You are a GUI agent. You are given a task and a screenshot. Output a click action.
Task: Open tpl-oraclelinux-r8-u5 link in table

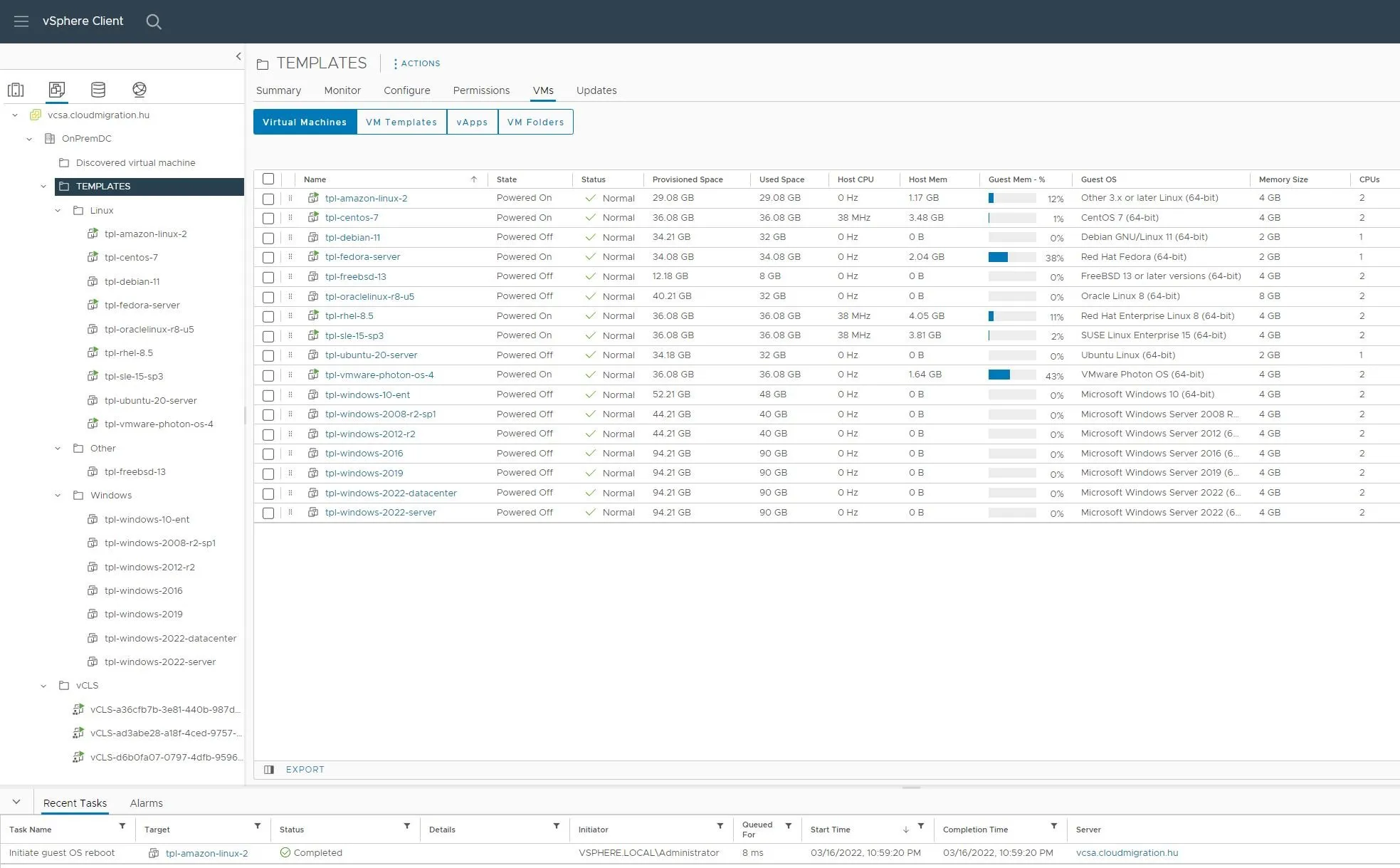click(369, 297)
